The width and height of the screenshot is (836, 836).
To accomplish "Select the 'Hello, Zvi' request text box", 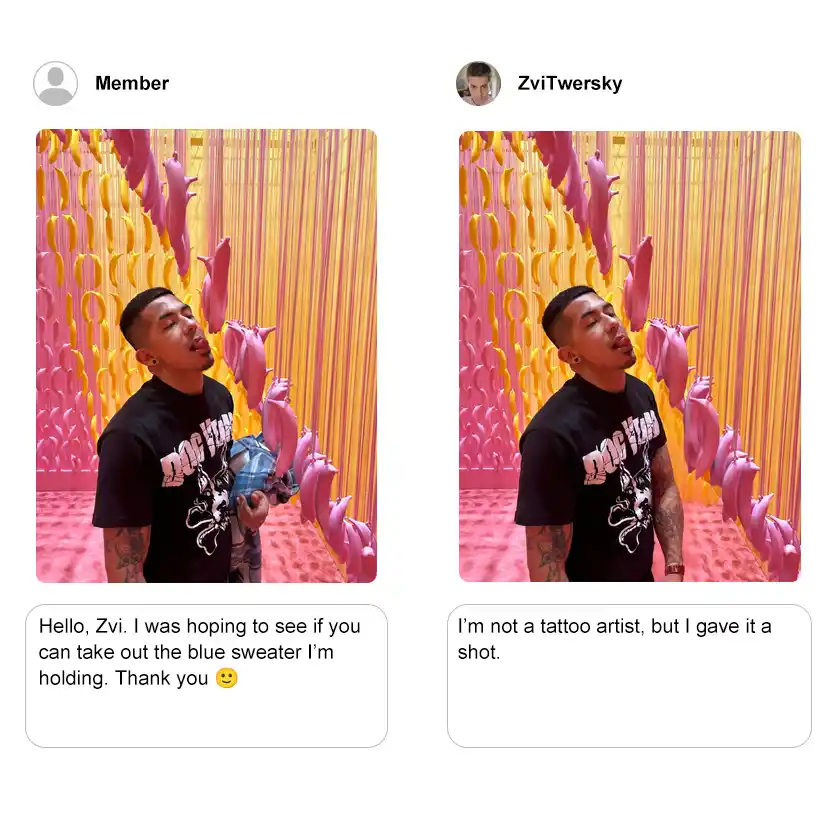I will (206, 676).
